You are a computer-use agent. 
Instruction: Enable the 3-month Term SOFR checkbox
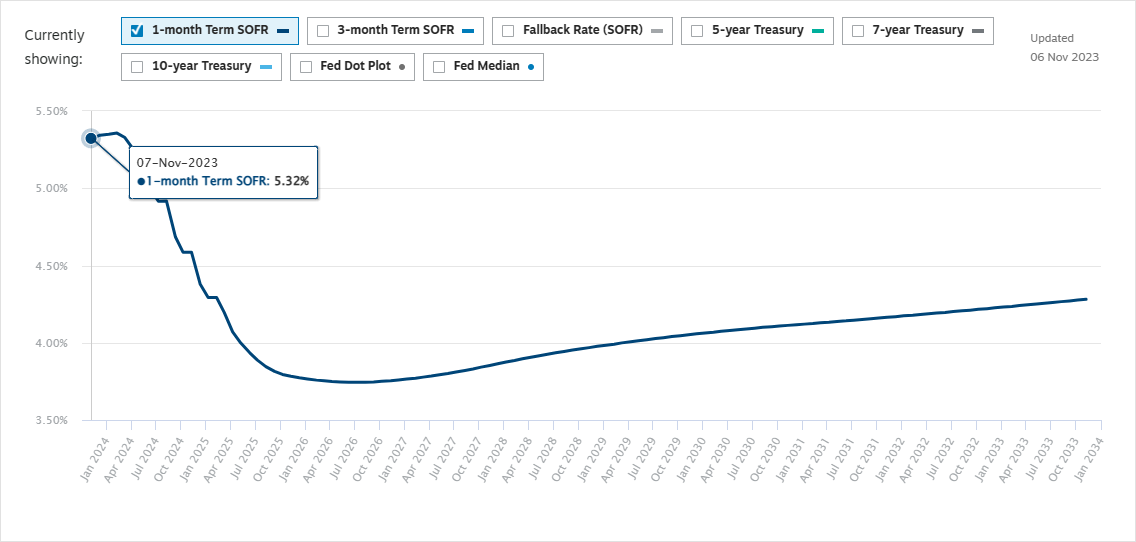(x=323, y=30)
